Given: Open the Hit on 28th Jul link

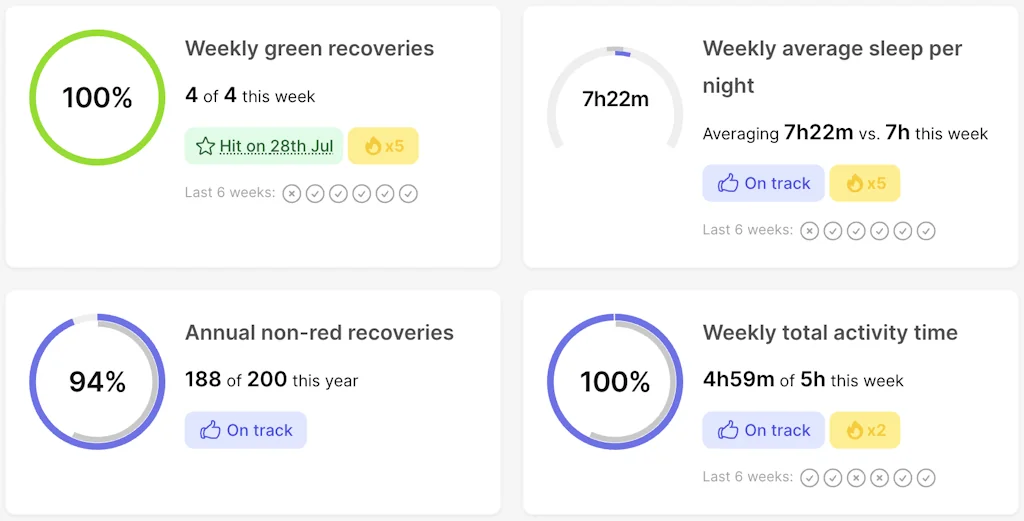Looking at the screenshot, I should (x=276, y=146).
